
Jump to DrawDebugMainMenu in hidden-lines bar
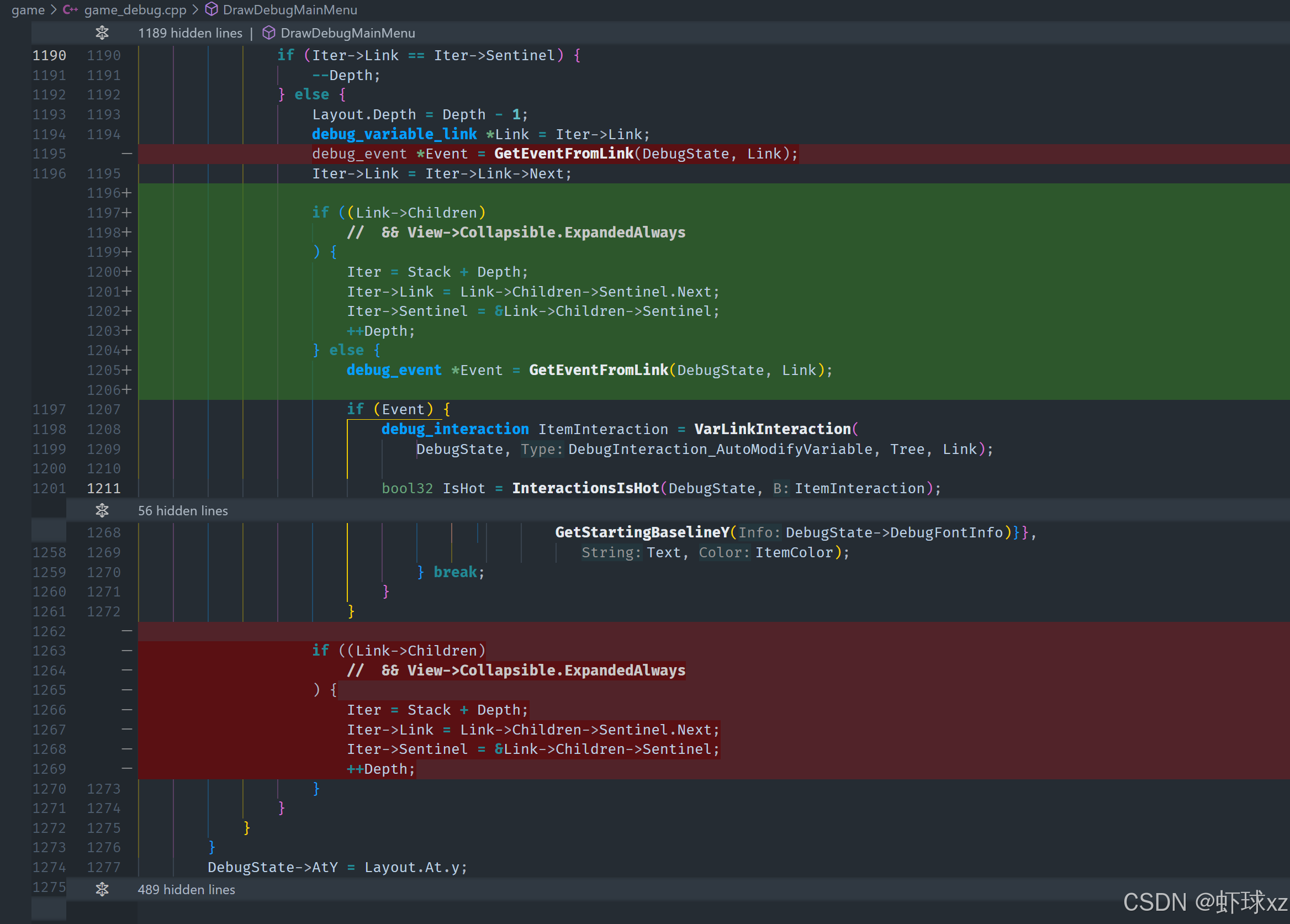coord(347,33)
